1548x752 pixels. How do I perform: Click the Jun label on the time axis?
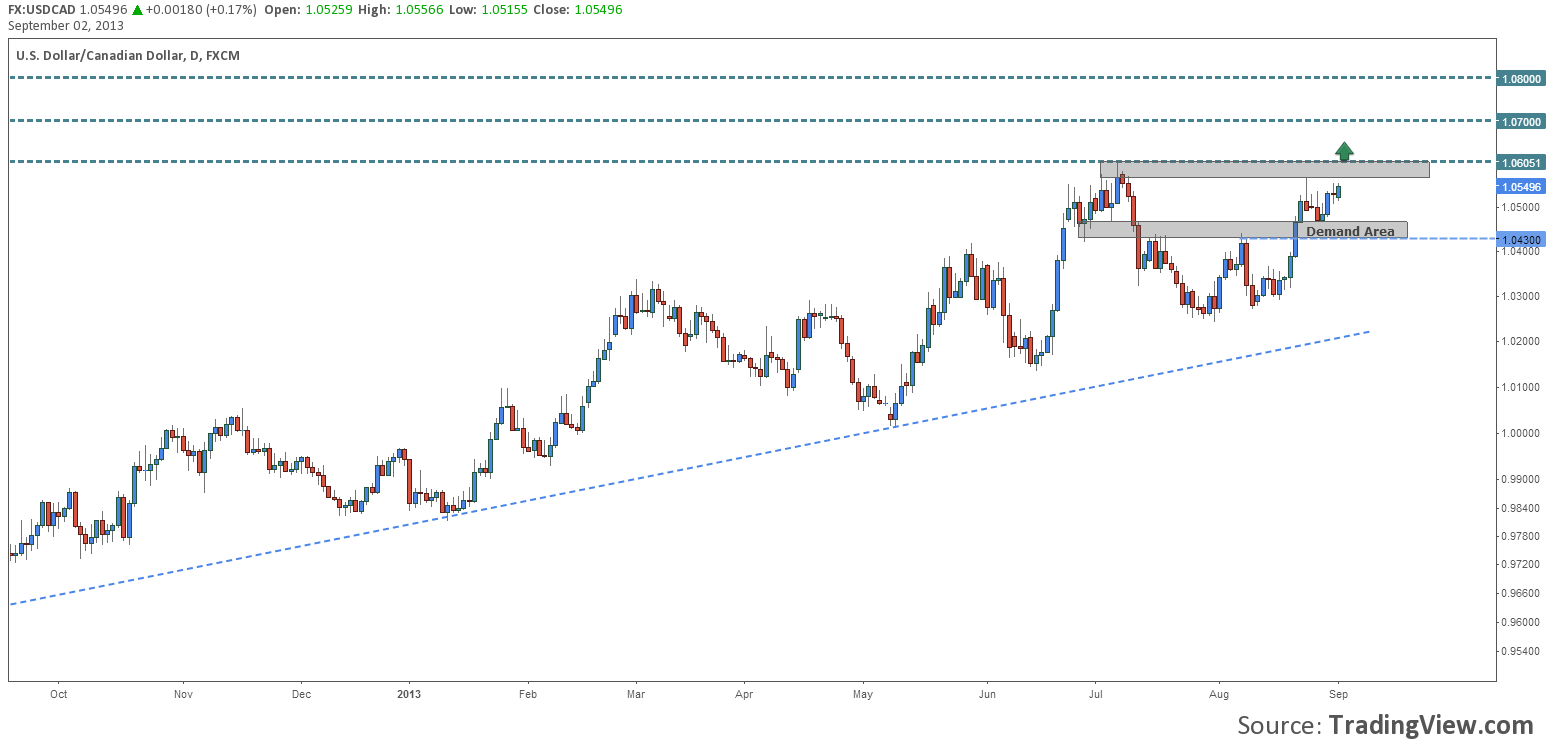pyautogui.click(x=987, y=693)
